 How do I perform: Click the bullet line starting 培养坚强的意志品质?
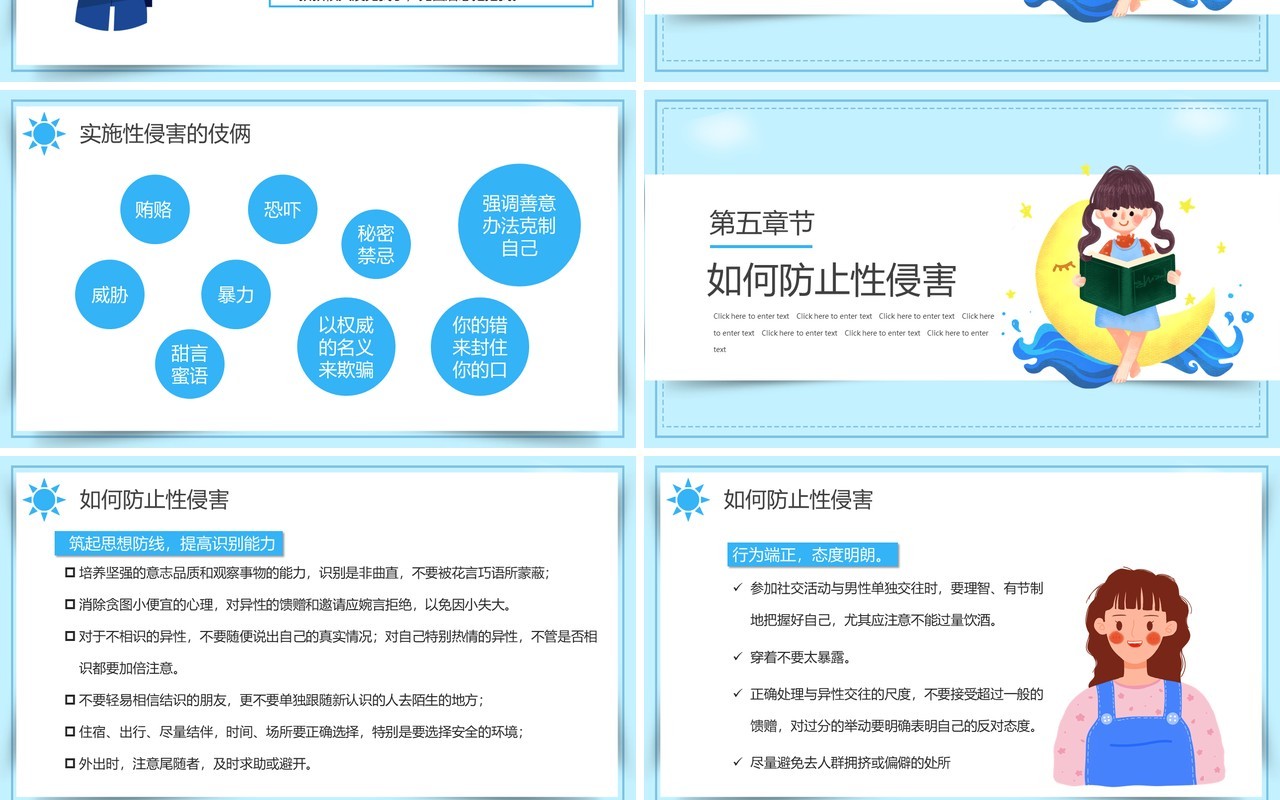[308, 573]
